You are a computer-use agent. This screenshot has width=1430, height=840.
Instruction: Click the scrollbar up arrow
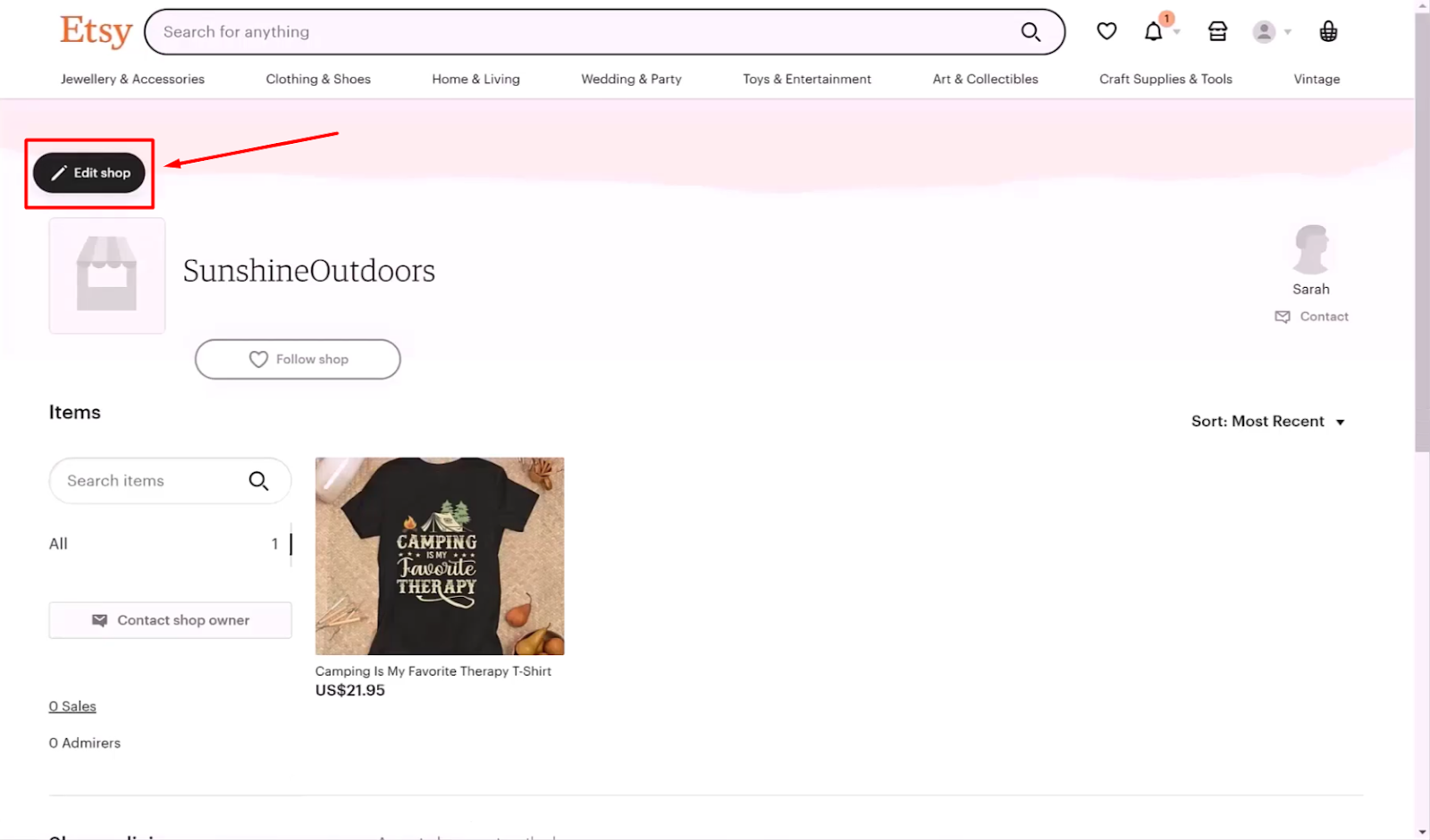click(x=1422, y=6)
